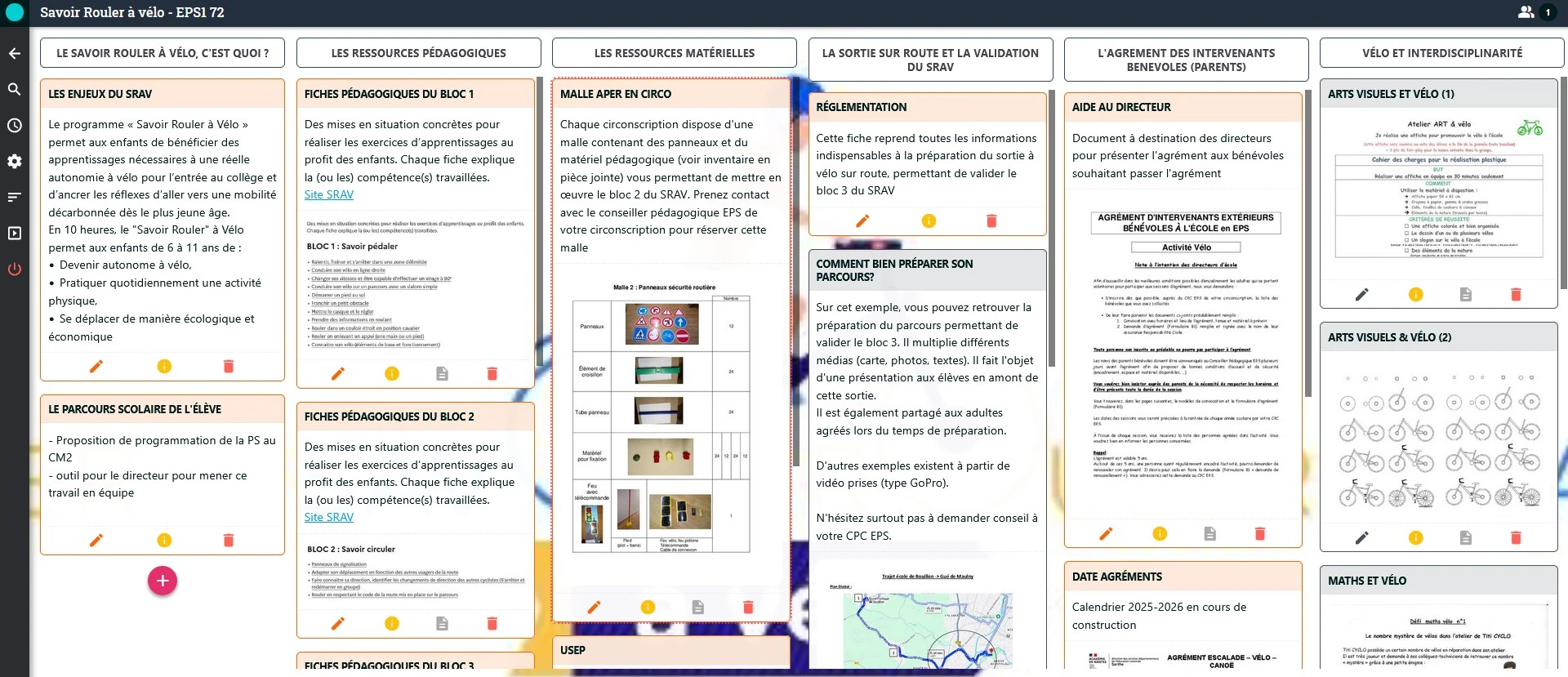Screen dimensions: 1568x677
Task: Select the Les ressources pédagogiques column header
Action: (418, 53)
